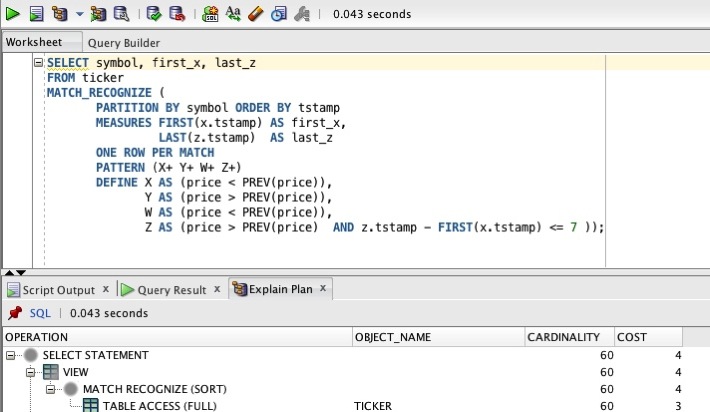Viewport: 710px width, 412px height.
Task: Close the Explain Plan tab
Action: pos(323,288)
